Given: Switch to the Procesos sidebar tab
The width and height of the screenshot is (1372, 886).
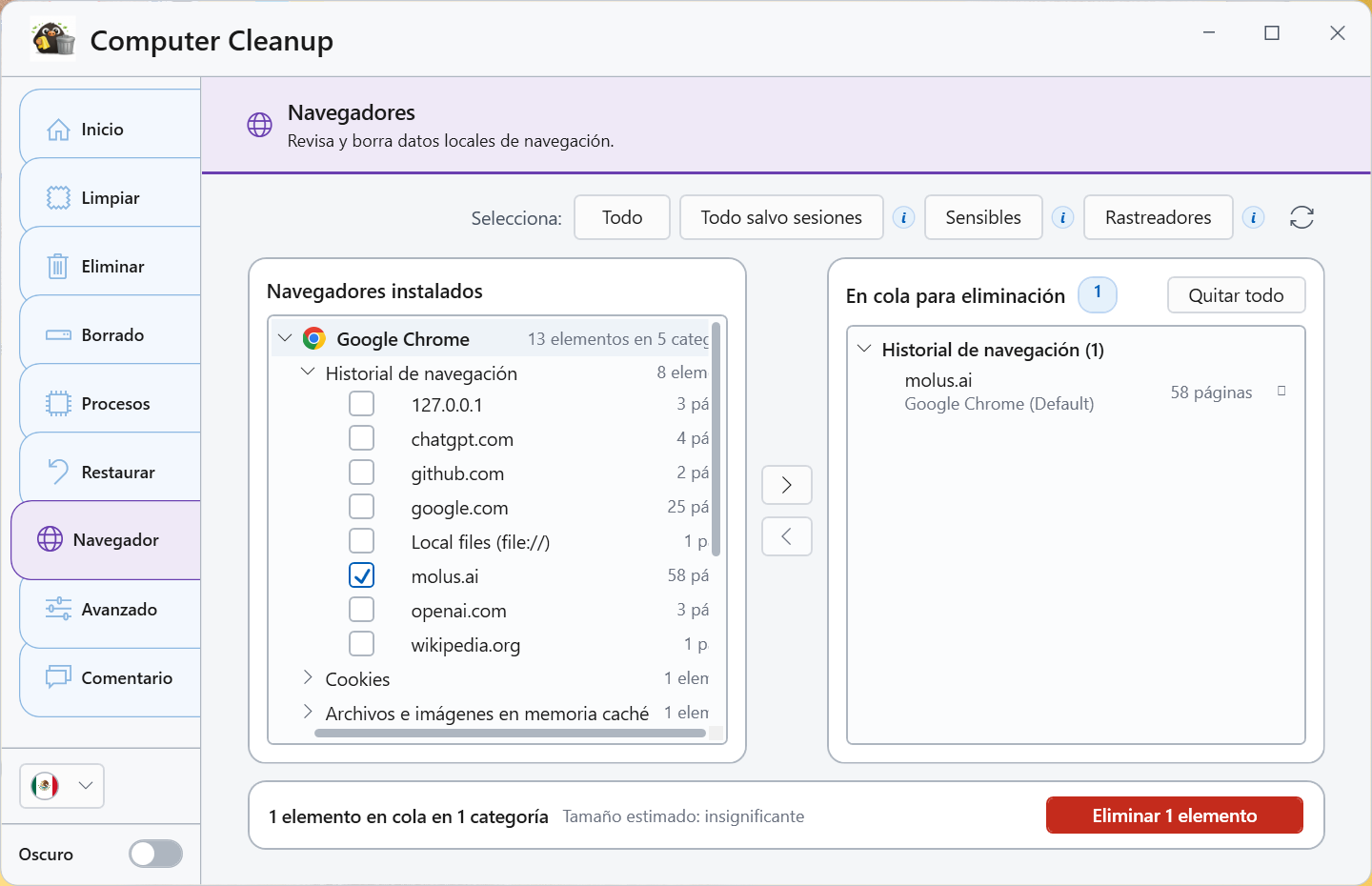Looking at the screenshot, I should coord(111,403).
